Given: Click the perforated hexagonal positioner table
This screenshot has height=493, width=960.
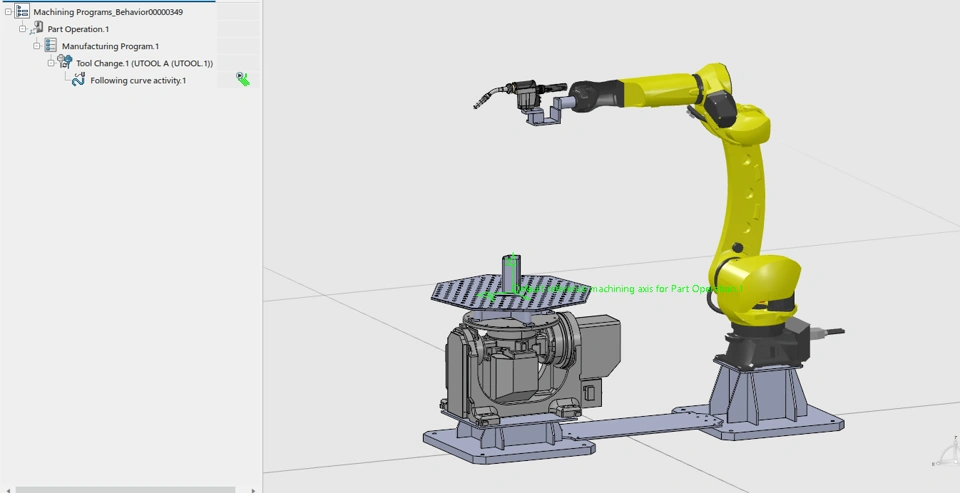Looking at the screenshot, I should tap(511, 292).
